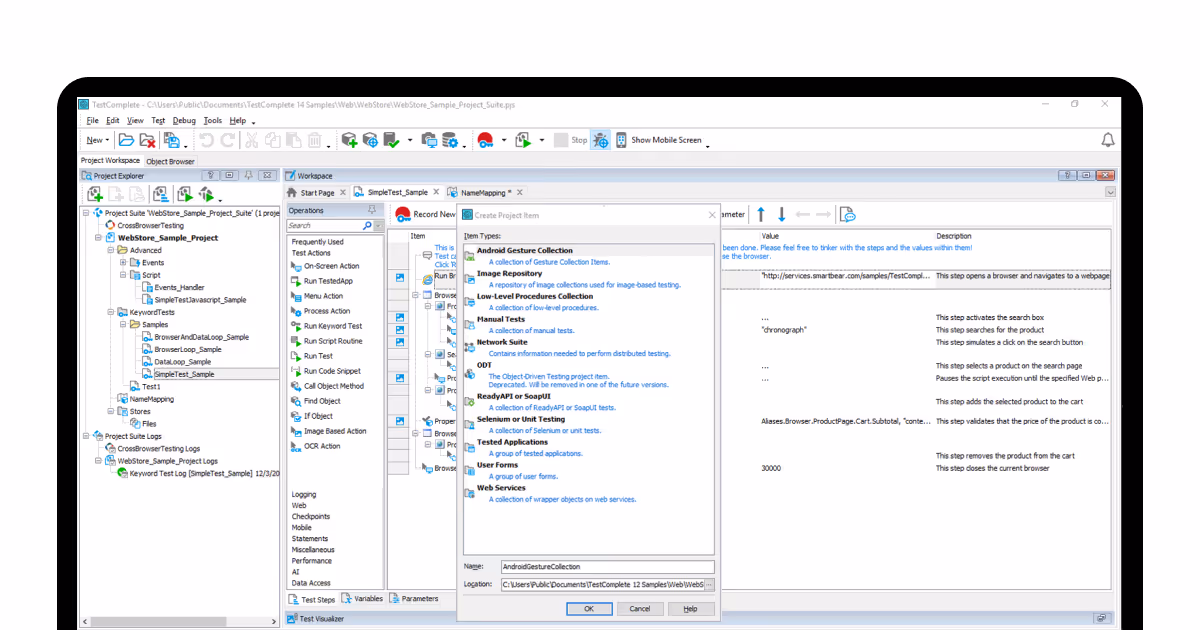1200x630 pixels.
Task: Click the comment bubble icon in test editor toolbar
Action: coord(847,214)
